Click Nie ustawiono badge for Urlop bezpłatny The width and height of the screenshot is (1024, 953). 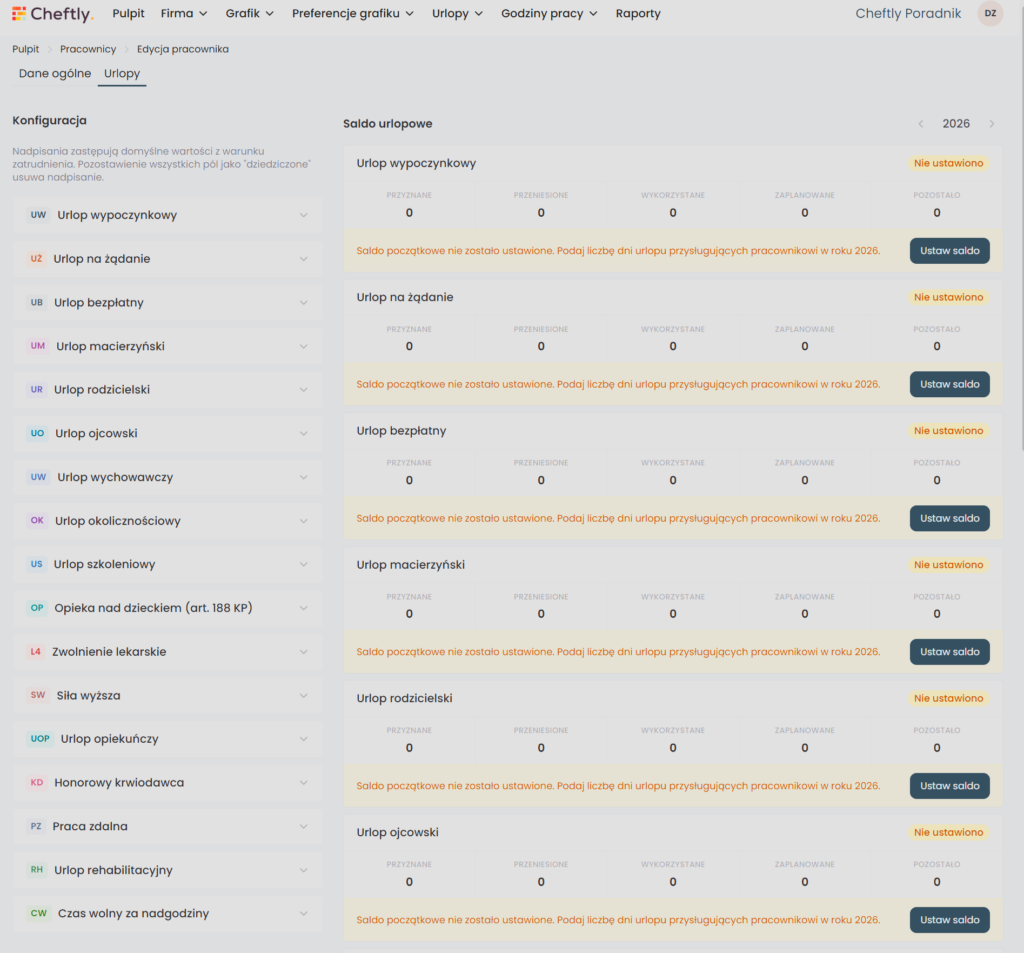pos(948,430)
